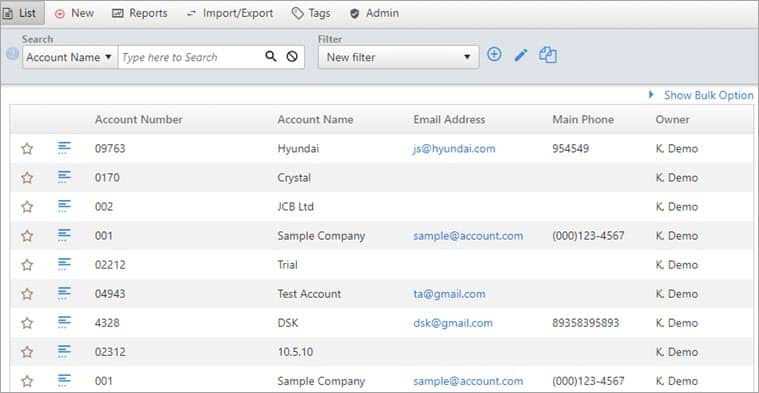Image resolution: width=759 pixels, height=393 pixels.
Task: Click the DSK account name
Action: point(288,323)
